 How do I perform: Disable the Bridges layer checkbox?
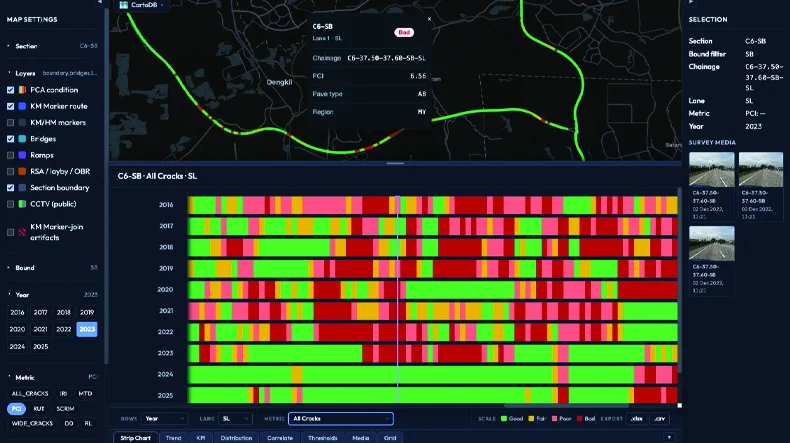click(x=11, y=139)
